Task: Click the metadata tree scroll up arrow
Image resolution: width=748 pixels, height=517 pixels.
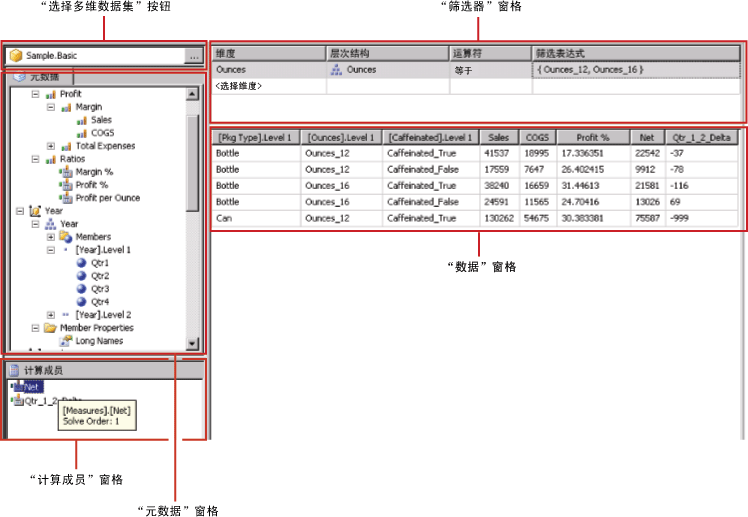Action: click(x=192, y=94)
